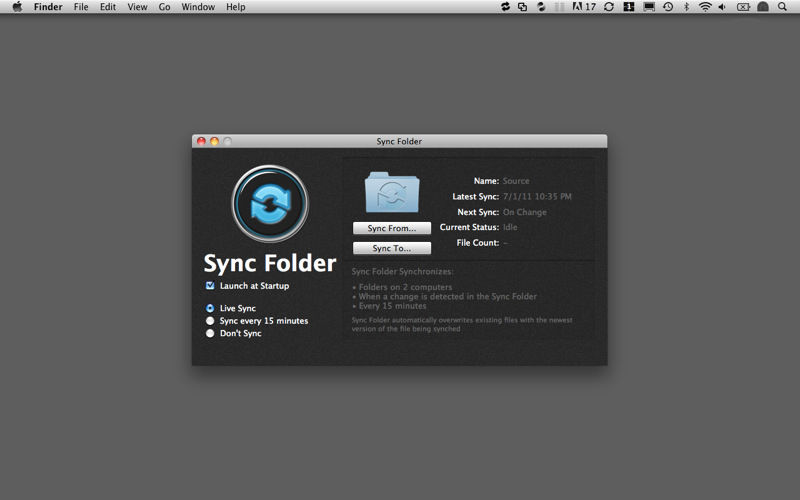Open the Go menu

[x=164, y=7]
